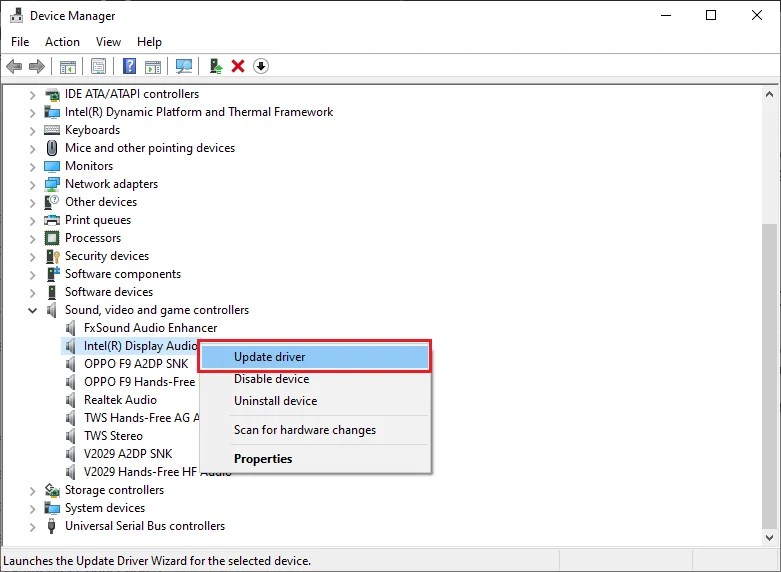Click the Back arrow toolbar icon
Viewport: 781px width, 572px height.
pos(14,66)
